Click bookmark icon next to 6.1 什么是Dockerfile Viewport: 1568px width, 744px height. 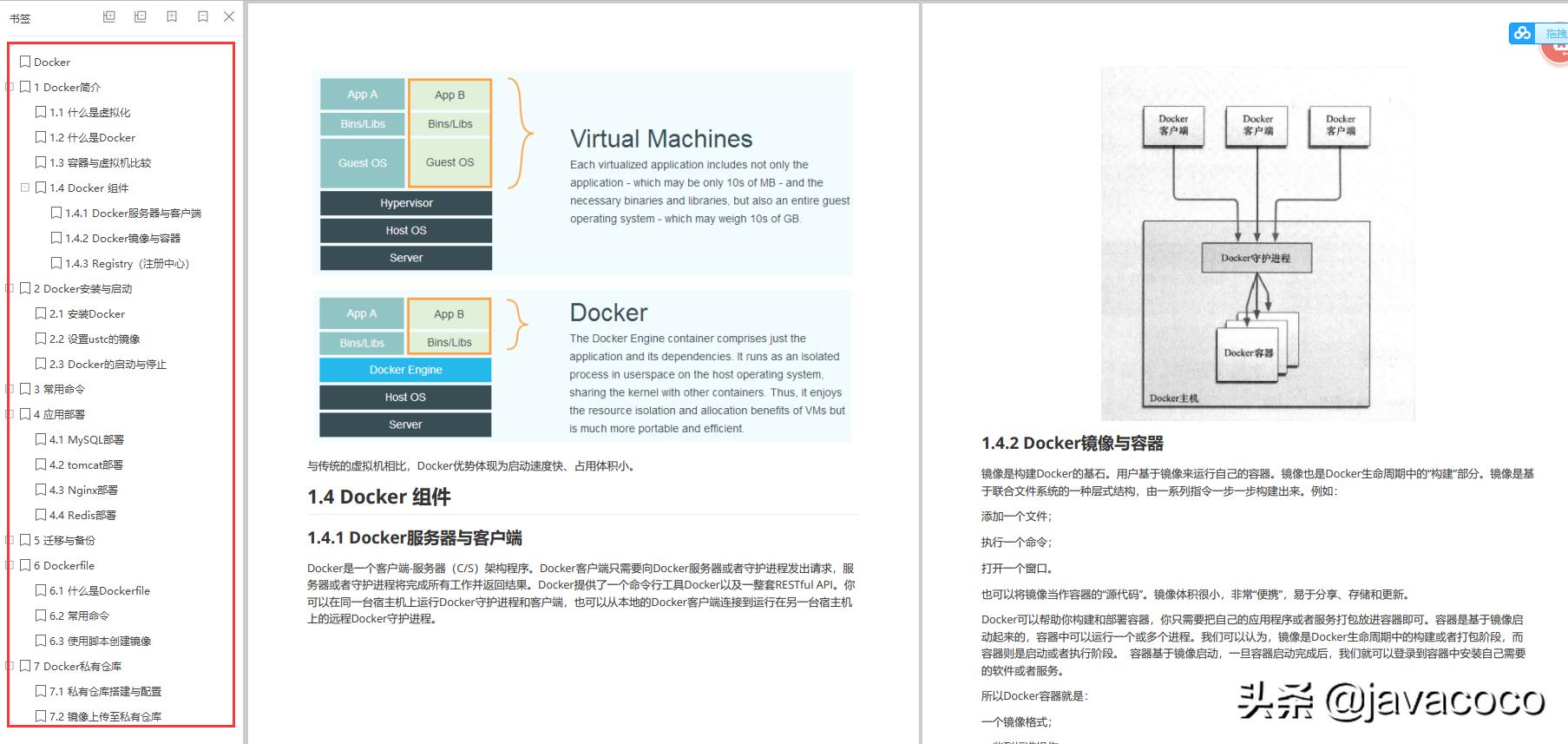(41, 590)
